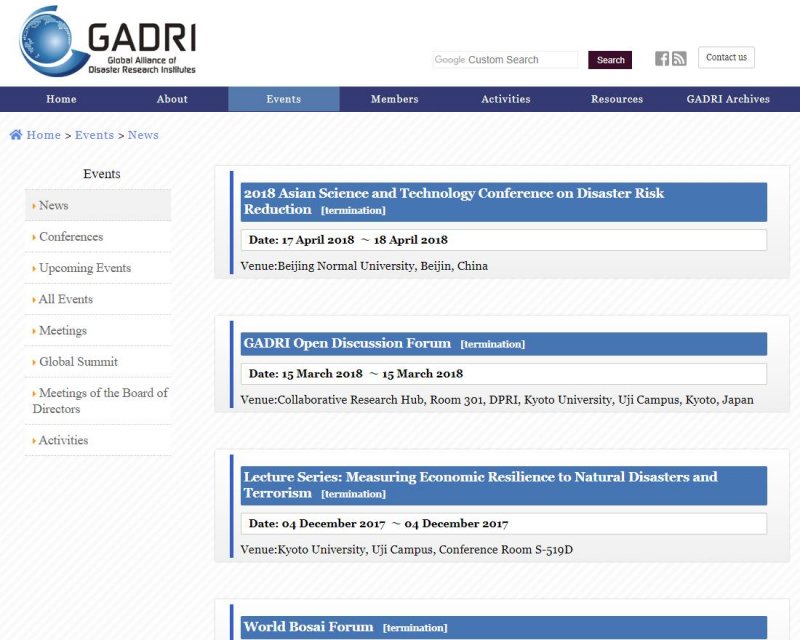The height and width of the screenshot is (640, 800).
Task: Click the Search button
Action: coord(610,60)
